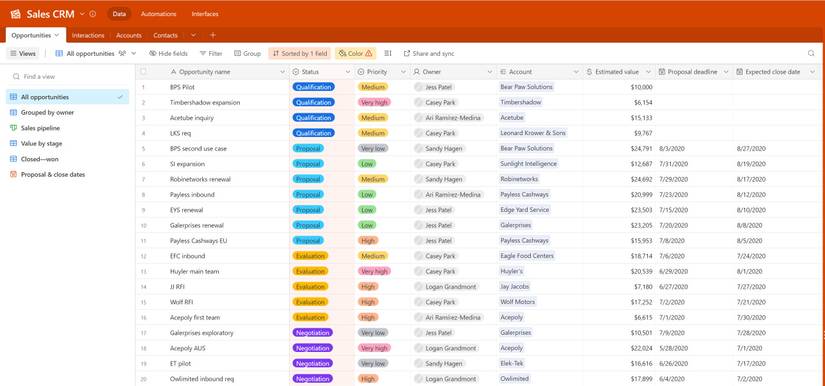Click Negotiation status pill for ET pilot

coord(313,363)
